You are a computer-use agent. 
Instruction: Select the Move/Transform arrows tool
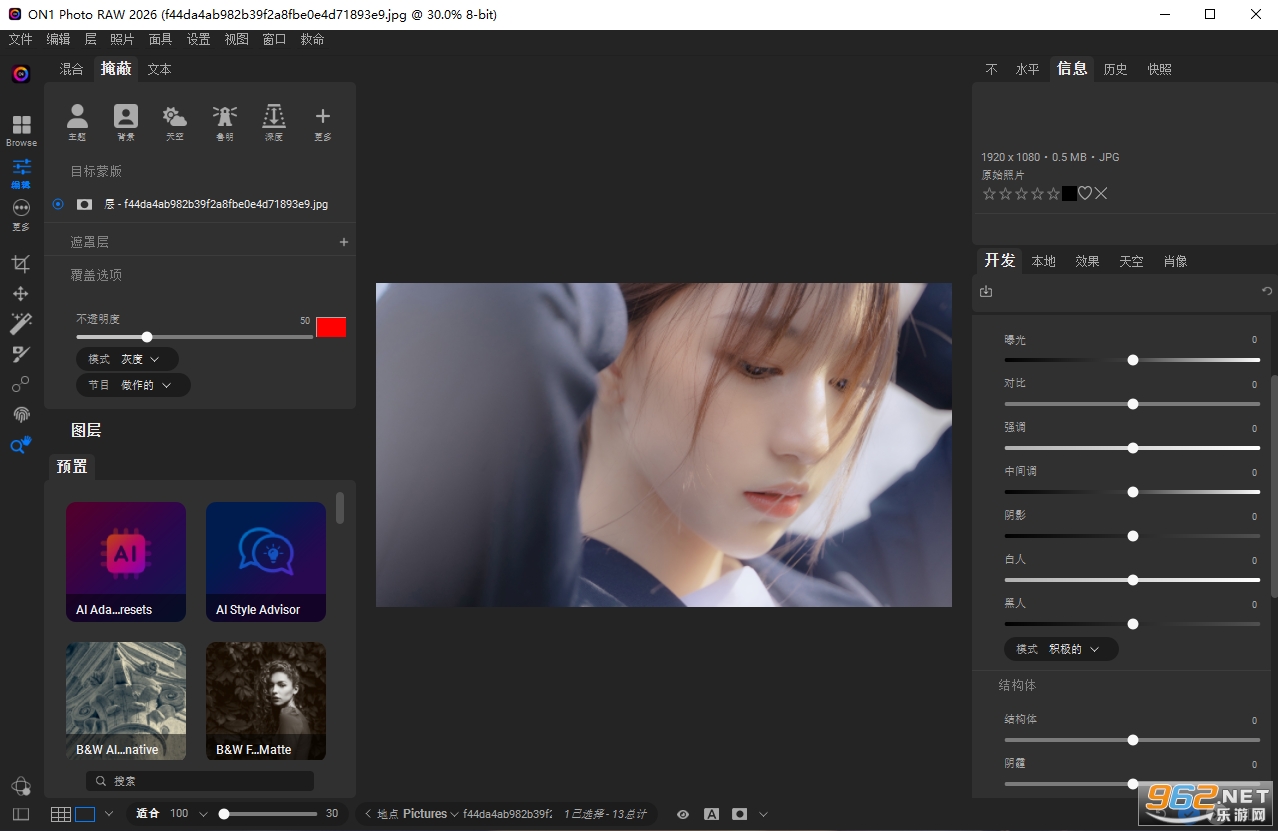tap(21, 294)
